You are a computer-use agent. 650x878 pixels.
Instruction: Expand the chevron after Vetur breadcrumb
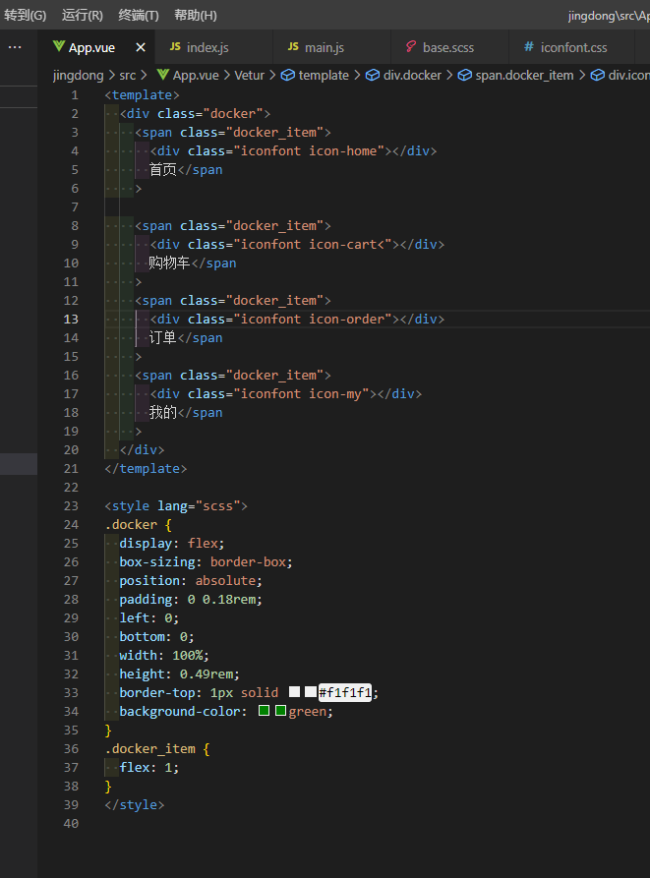272,75
